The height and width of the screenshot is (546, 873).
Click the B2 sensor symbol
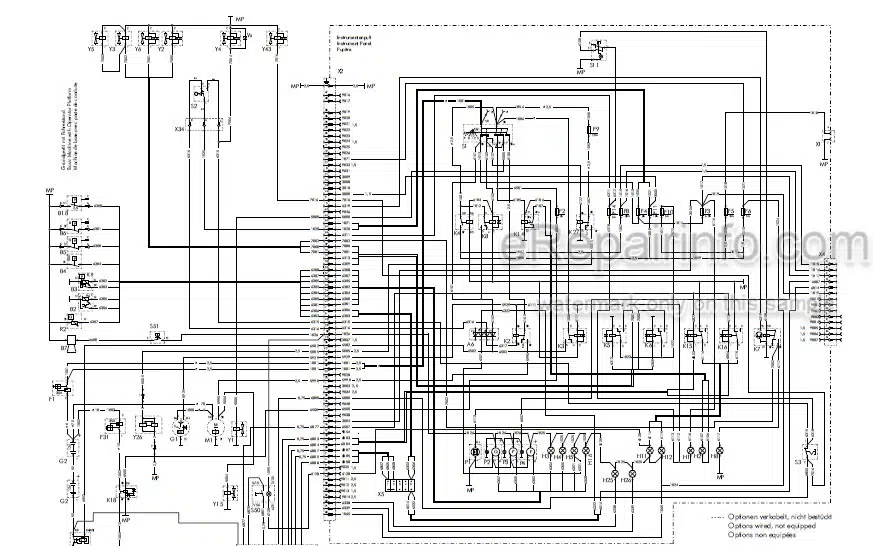click(x=84, y=302)
